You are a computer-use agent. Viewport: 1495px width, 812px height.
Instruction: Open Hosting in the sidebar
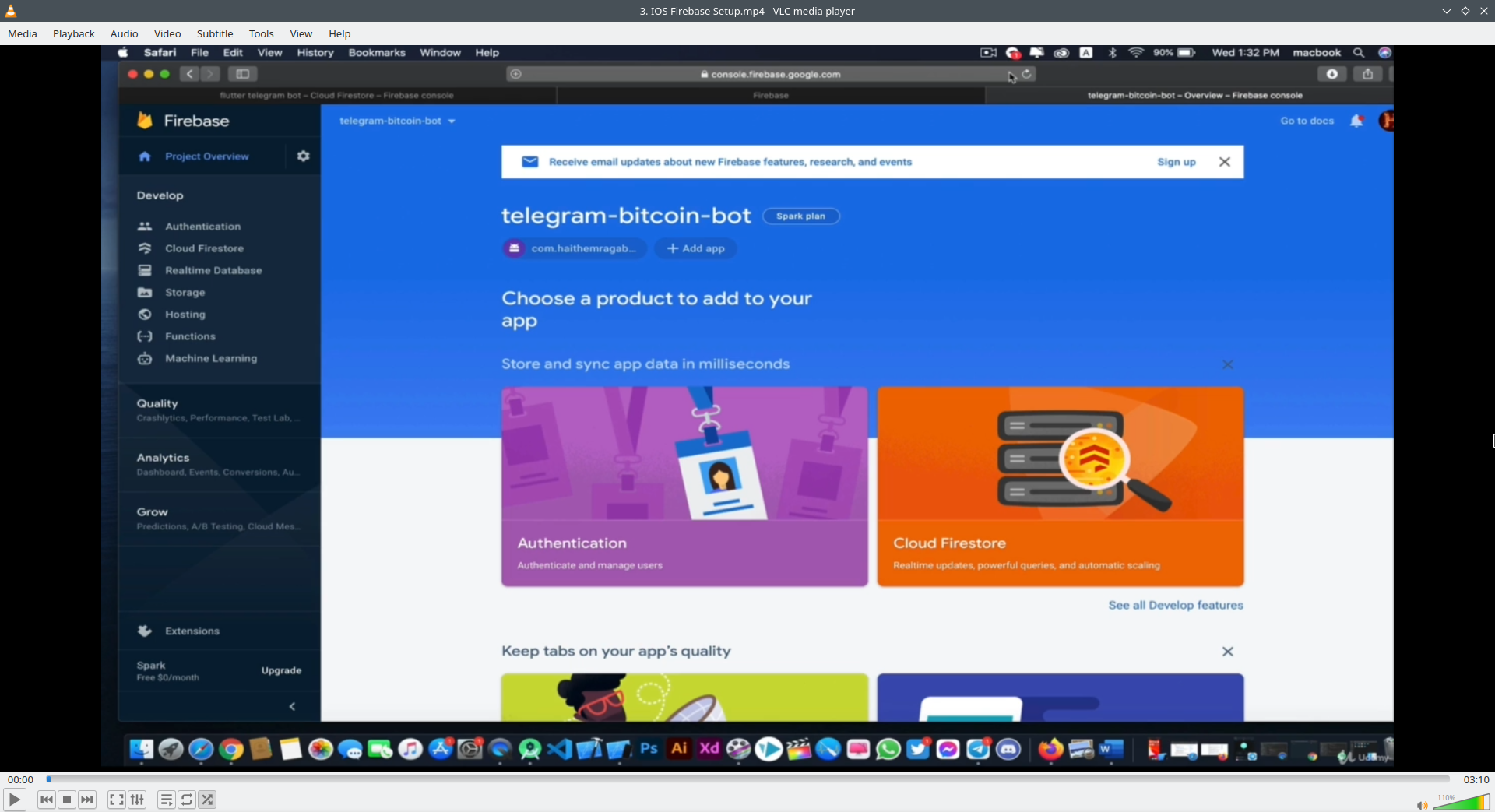(x=185, y=315)
